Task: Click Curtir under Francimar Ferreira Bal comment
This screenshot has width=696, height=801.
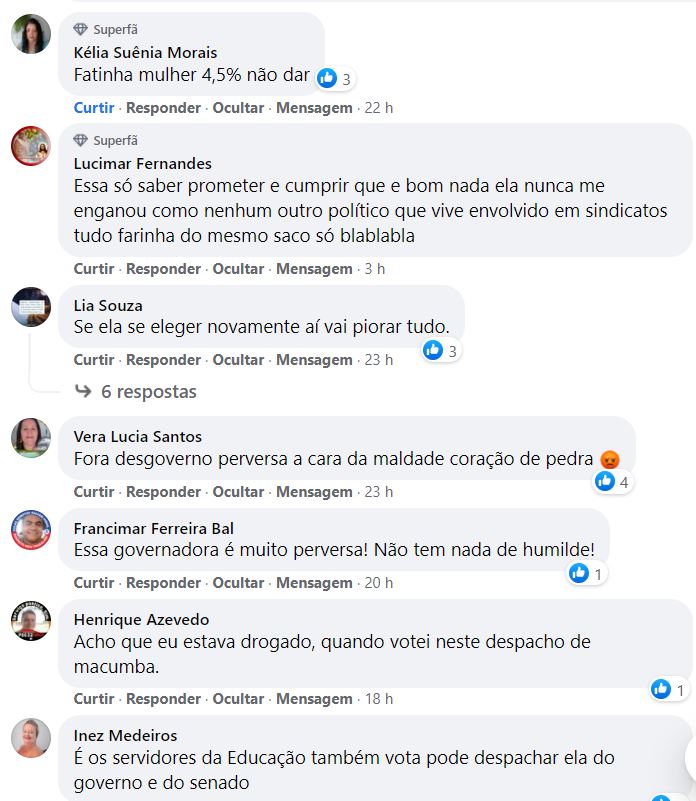Action: pyautogui.click(x=94, y=582)
